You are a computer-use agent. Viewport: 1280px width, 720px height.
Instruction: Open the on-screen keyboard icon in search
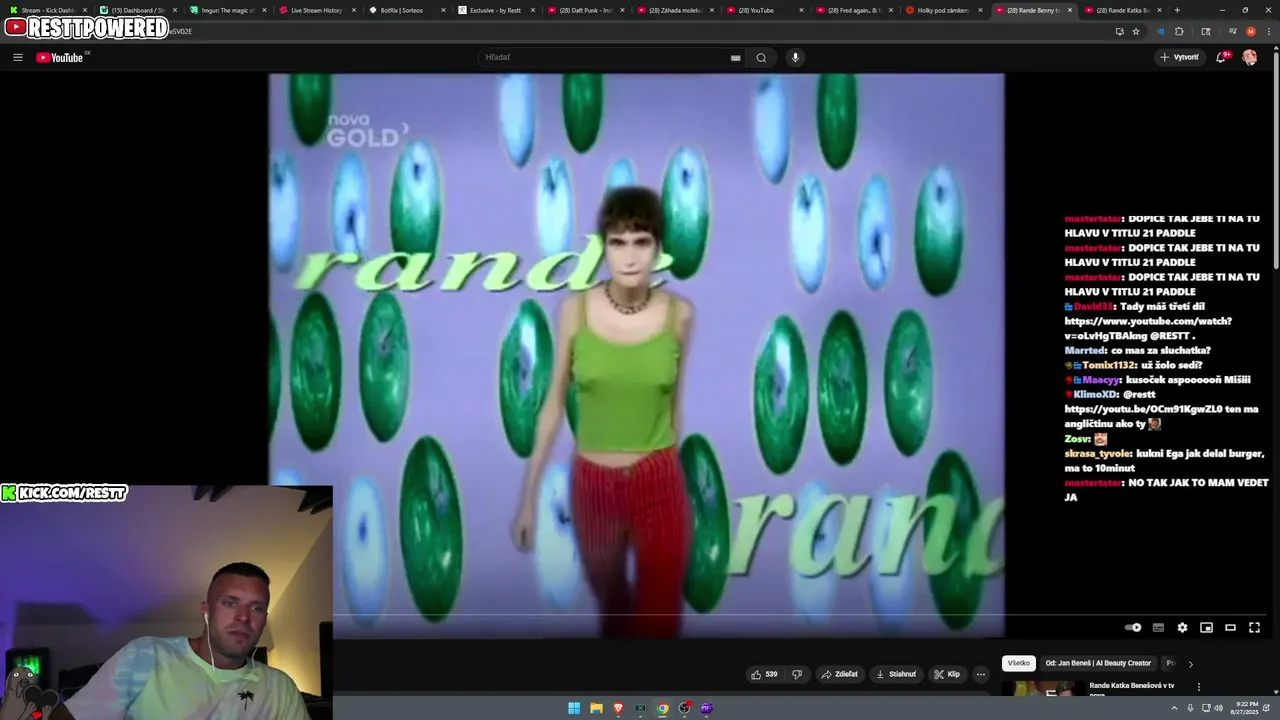[736, 57]
